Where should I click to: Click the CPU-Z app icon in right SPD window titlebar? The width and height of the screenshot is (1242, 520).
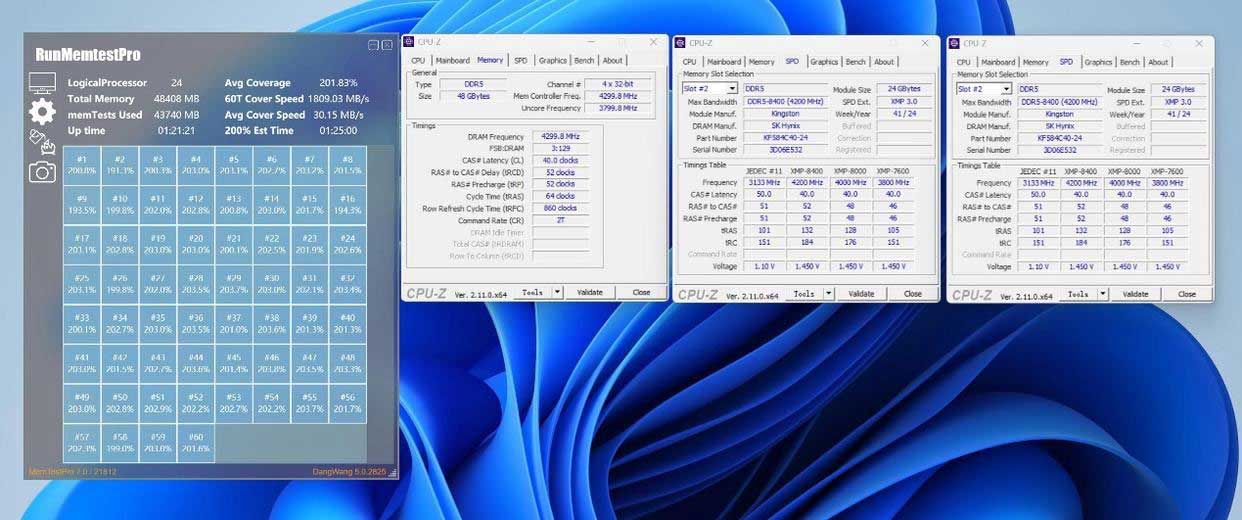coord(955,42)
